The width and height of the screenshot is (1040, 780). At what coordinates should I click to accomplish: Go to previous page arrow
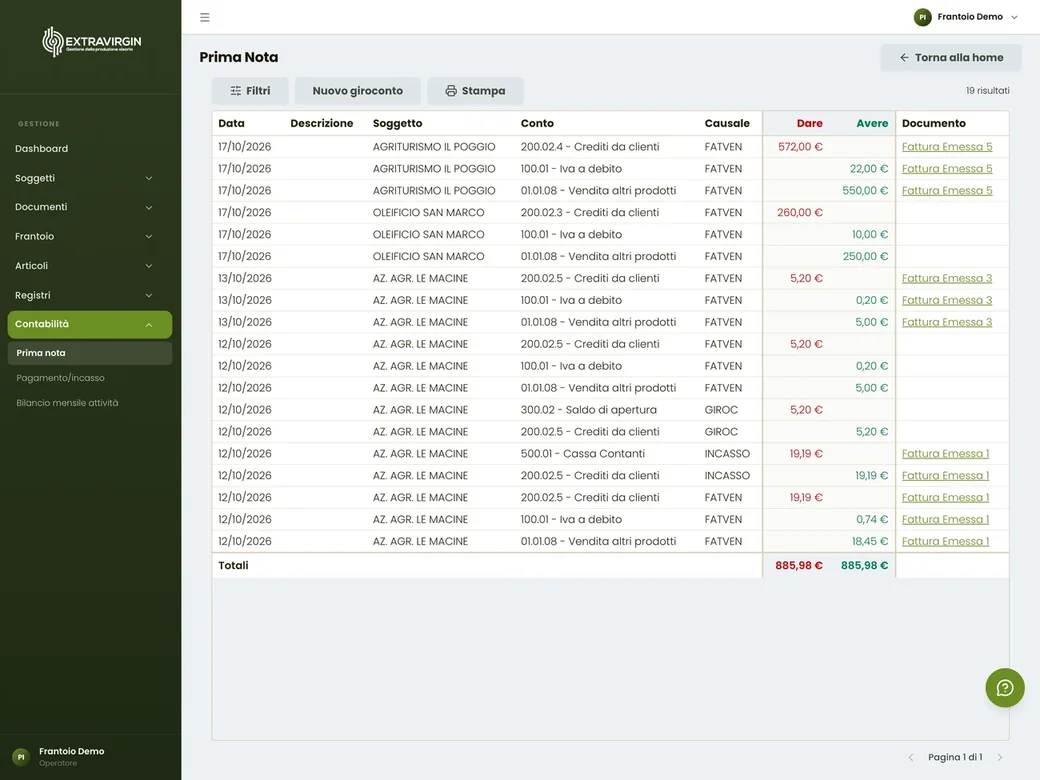pos(911,757)
